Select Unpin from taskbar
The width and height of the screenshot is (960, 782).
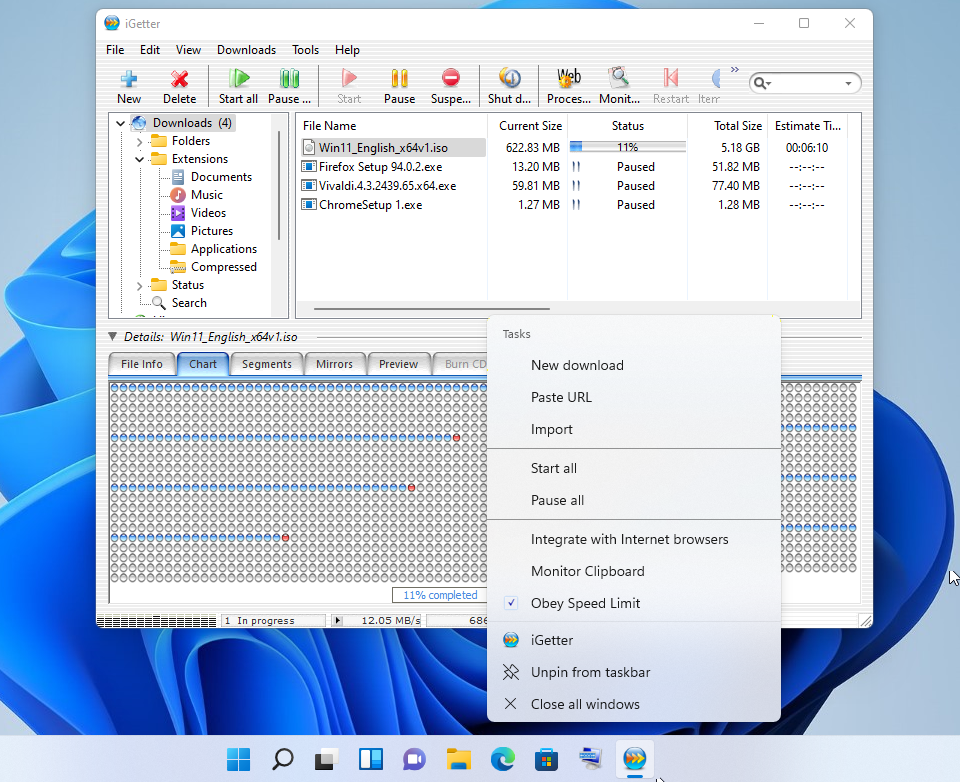(x=590, y=672)
